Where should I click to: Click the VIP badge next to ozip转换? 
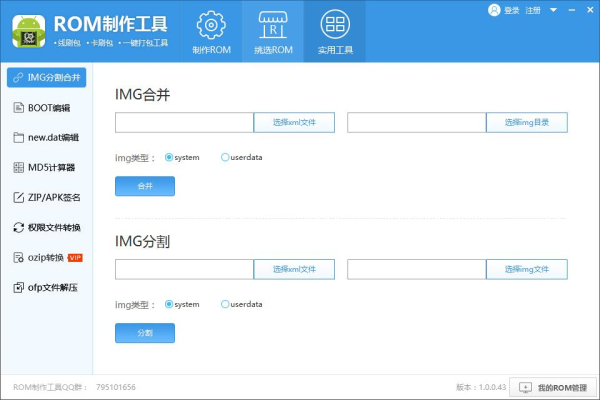[x=75, y=258]
